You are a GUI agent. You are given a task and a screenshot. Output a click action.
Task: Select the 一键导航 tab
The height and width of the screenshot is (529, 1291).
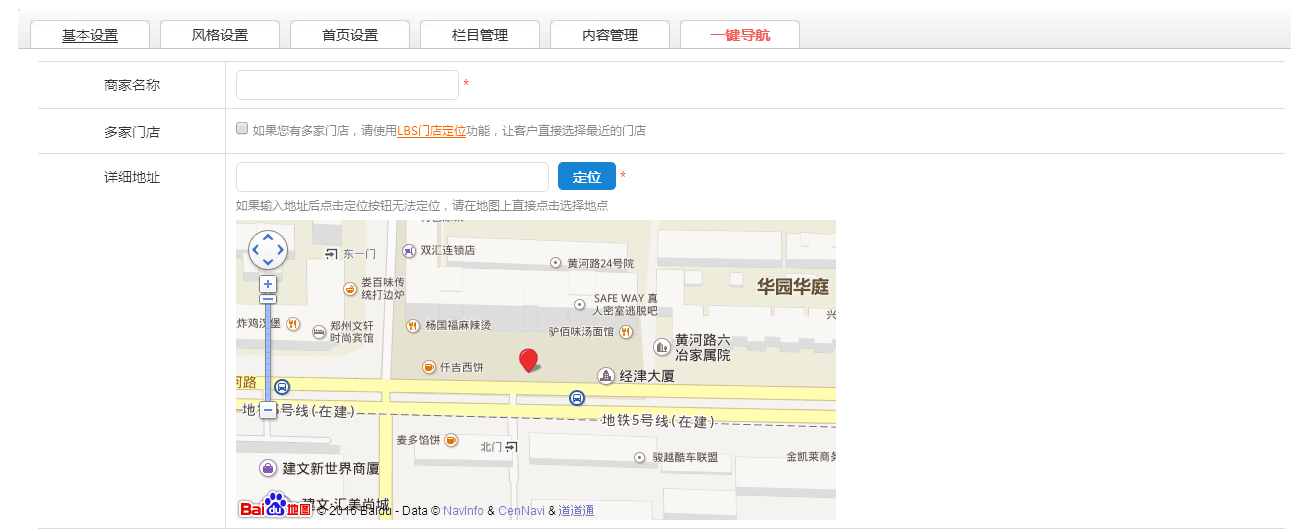[x=740, y=35]
